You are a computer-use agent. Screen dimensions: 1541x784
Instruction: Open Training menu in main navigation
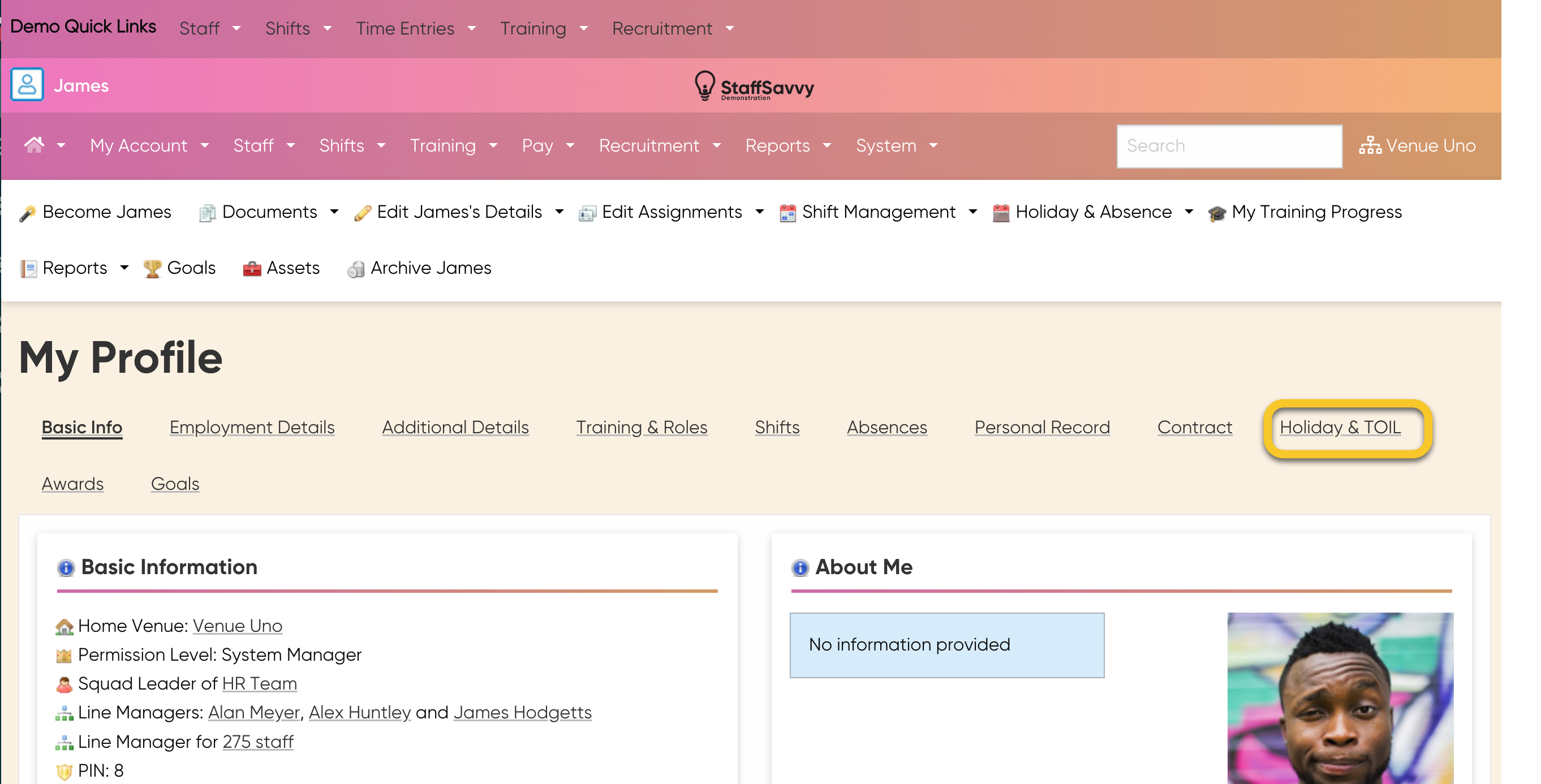pyautogui.click(x=454, y=145)
